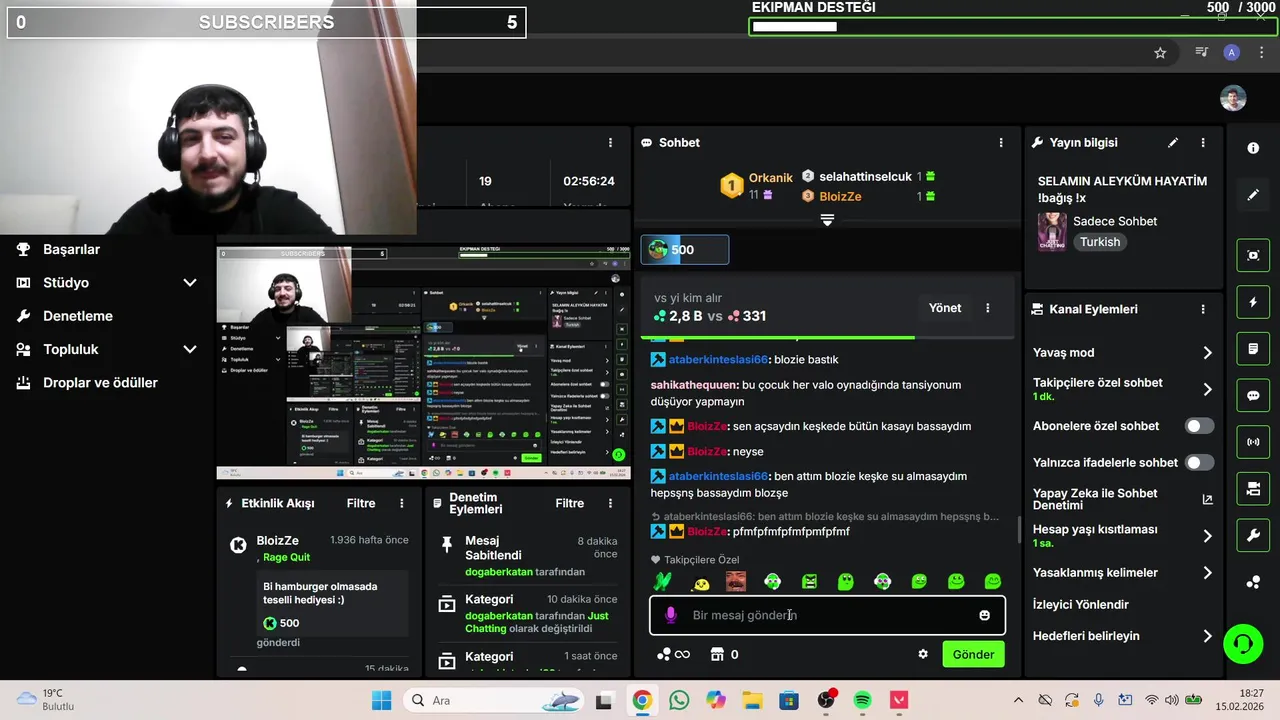Edit stream info with pencil in Yayın bilgisi header
This screenshot has width=1280, height=720.
pos(1173,143)
